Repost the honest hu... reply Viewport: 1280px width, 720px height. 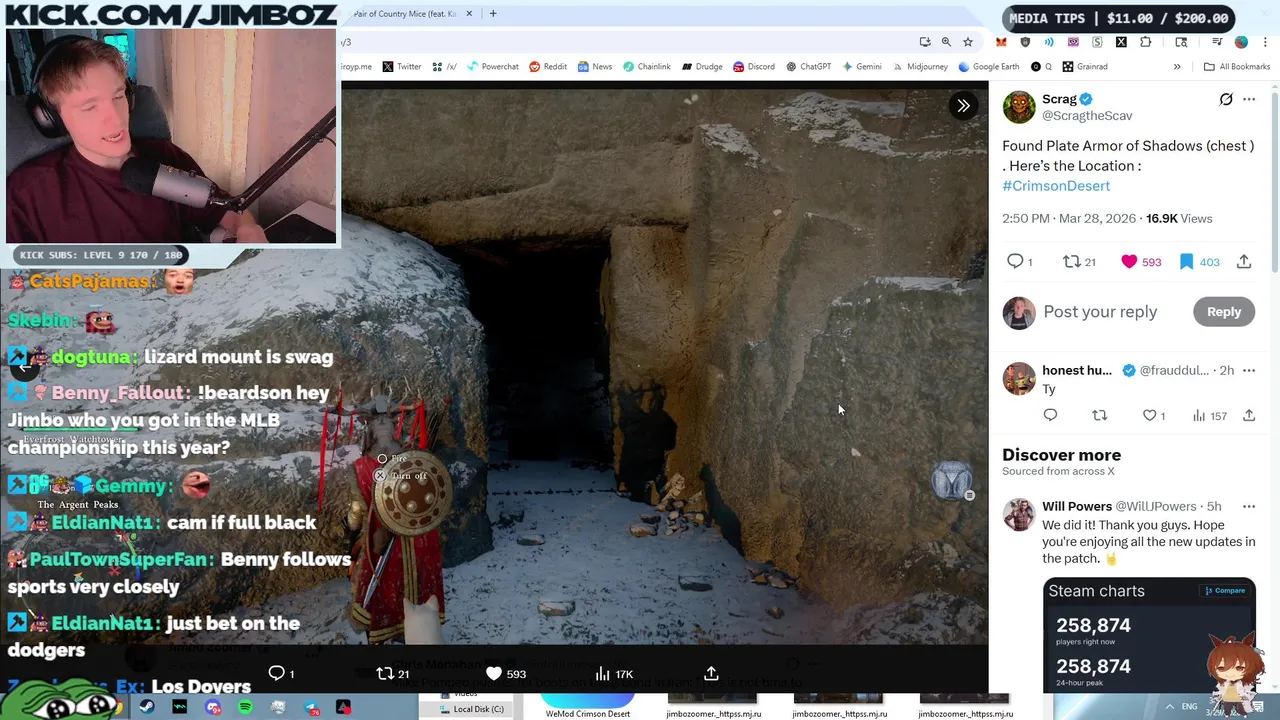tap(1100, 415)
